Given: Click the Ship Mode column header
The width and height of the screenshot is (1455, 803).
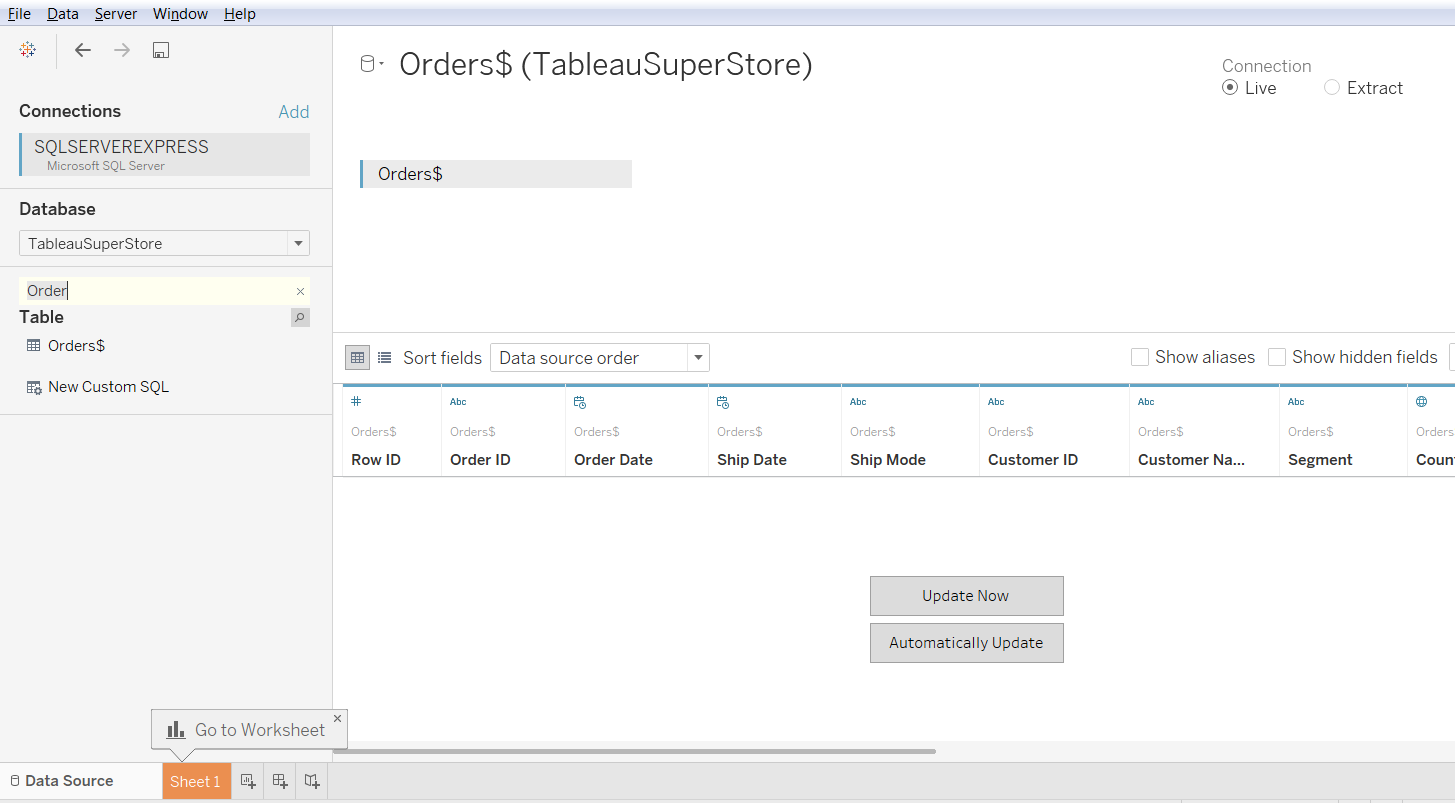Looking at the screenshot, I should 888,460.
